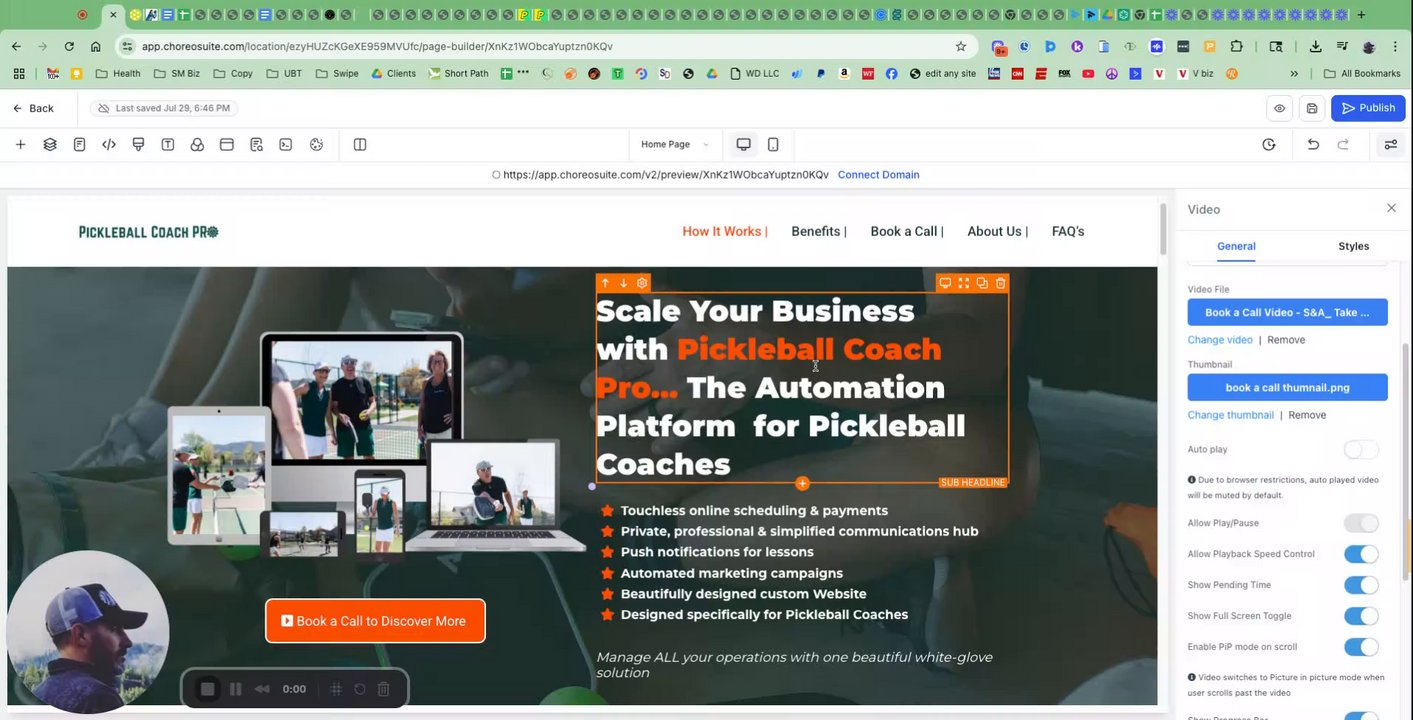The height and width of the screenshot is (720, 1413).
Task: Click book a call thumnail.png button
Action: (1287, 387)
